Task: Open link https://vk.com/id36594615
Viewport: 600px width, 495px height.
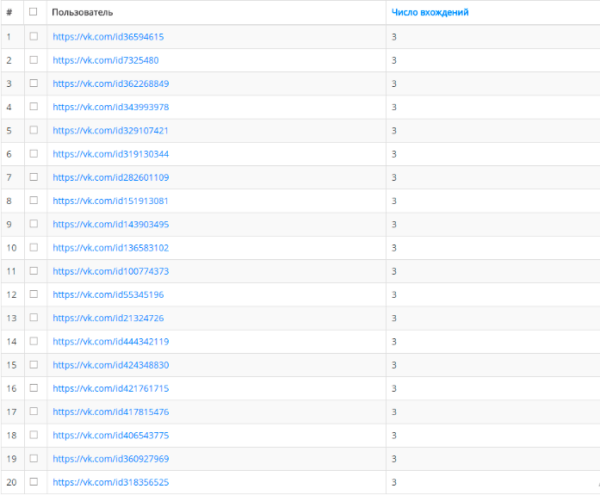Action: 108,37
